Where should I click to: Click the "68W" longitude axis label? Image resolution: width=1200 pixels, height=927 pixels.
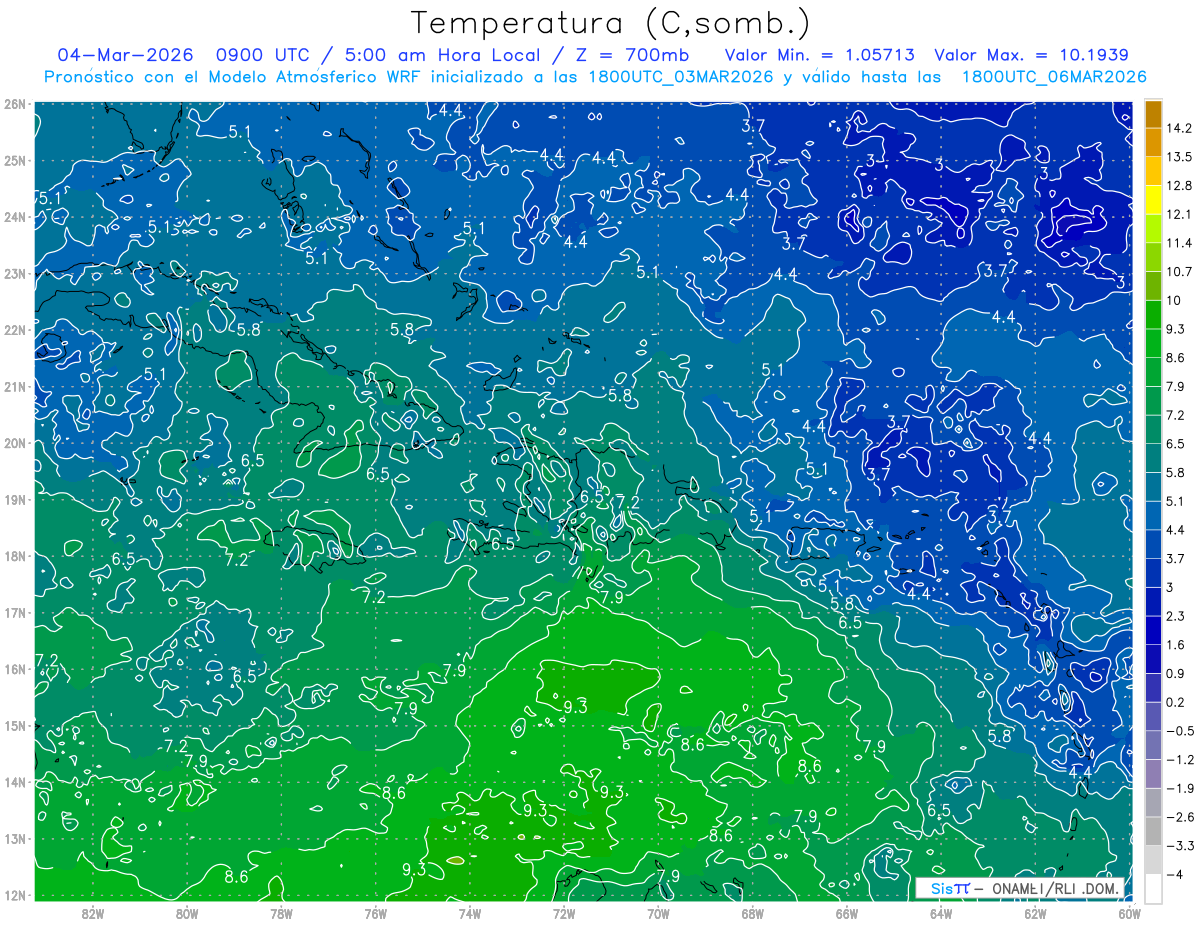pos(752,913)
